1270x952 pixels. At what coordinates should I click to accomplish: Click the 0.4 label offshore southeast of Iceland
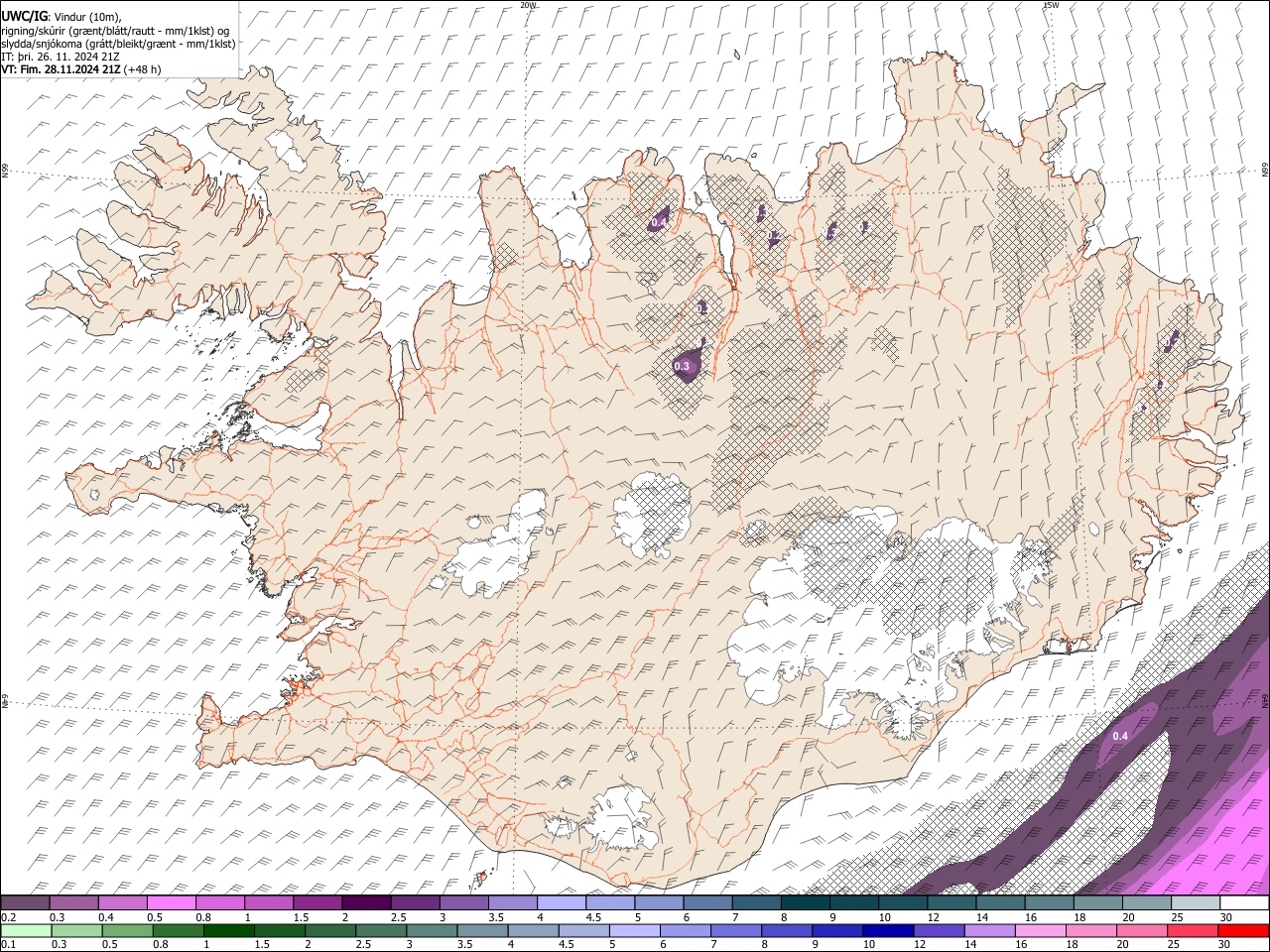click(x=1120, y=736)
